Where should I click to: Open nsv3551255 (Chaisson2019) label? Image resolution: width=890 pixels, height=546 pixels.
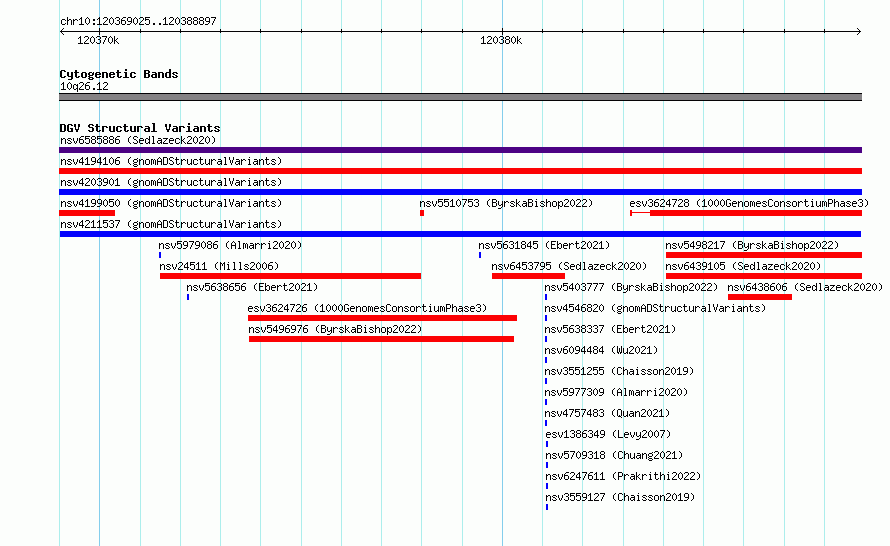click(619, 371)
